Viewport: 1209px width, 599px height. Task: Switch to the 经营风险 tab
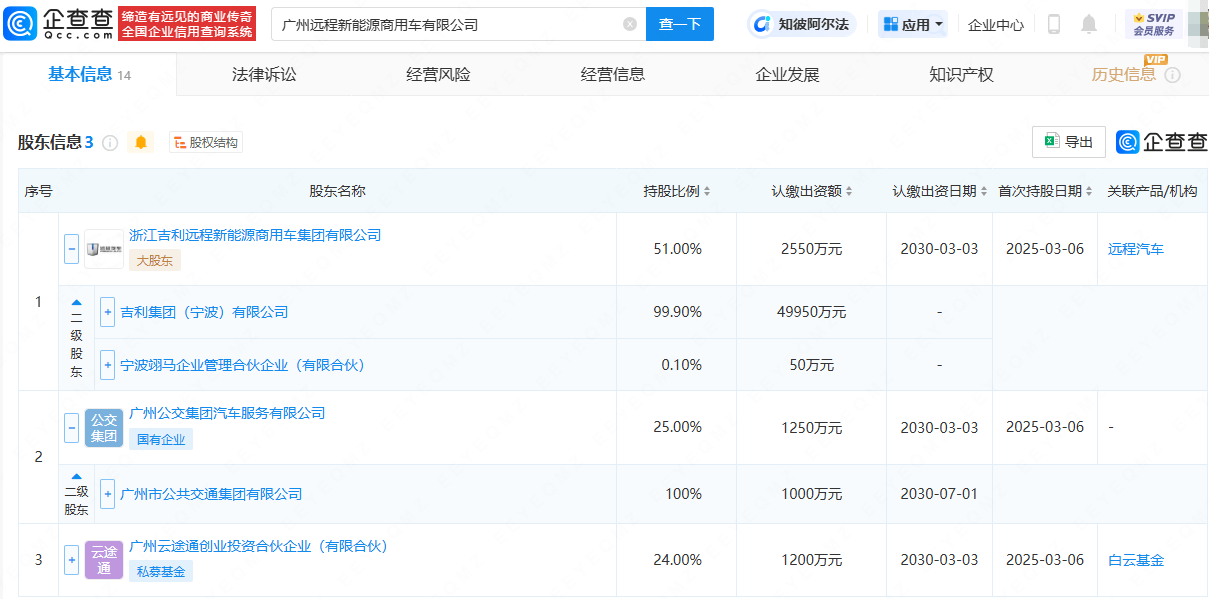pyautogui.click(x=438, y=75)
